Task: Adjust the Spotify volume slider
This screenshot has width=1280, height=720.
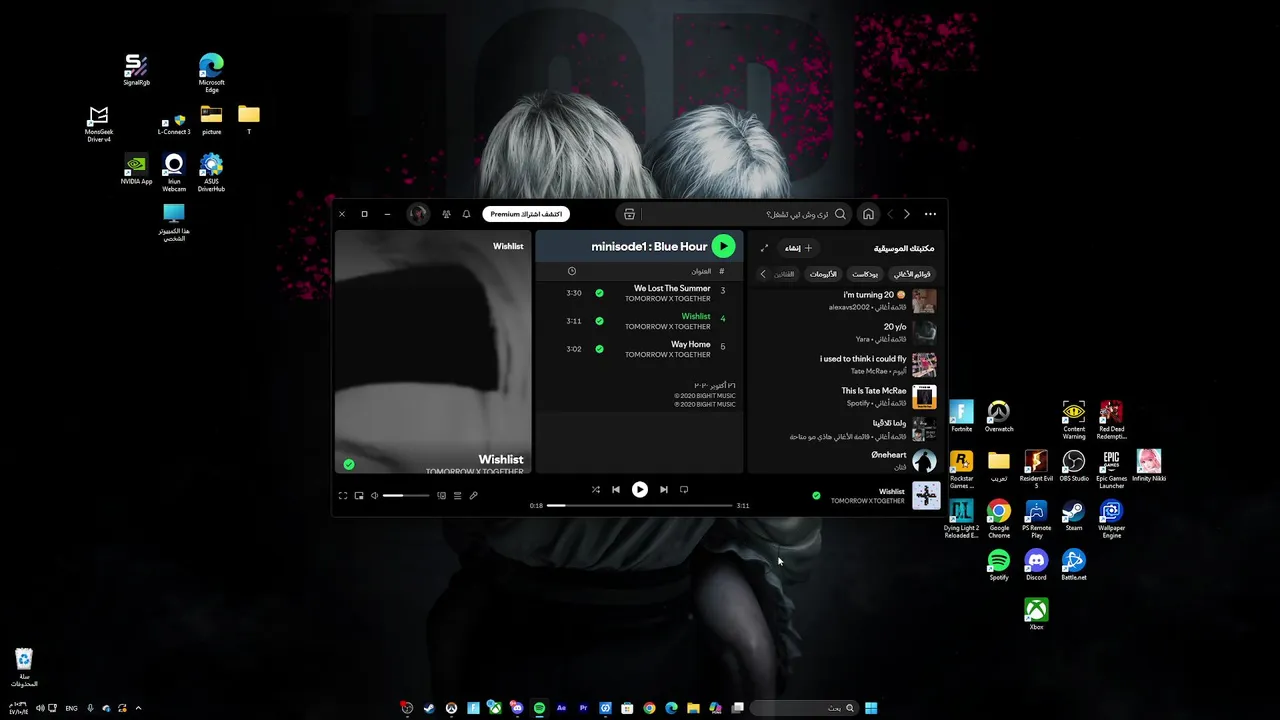Action: pos(406,496)
